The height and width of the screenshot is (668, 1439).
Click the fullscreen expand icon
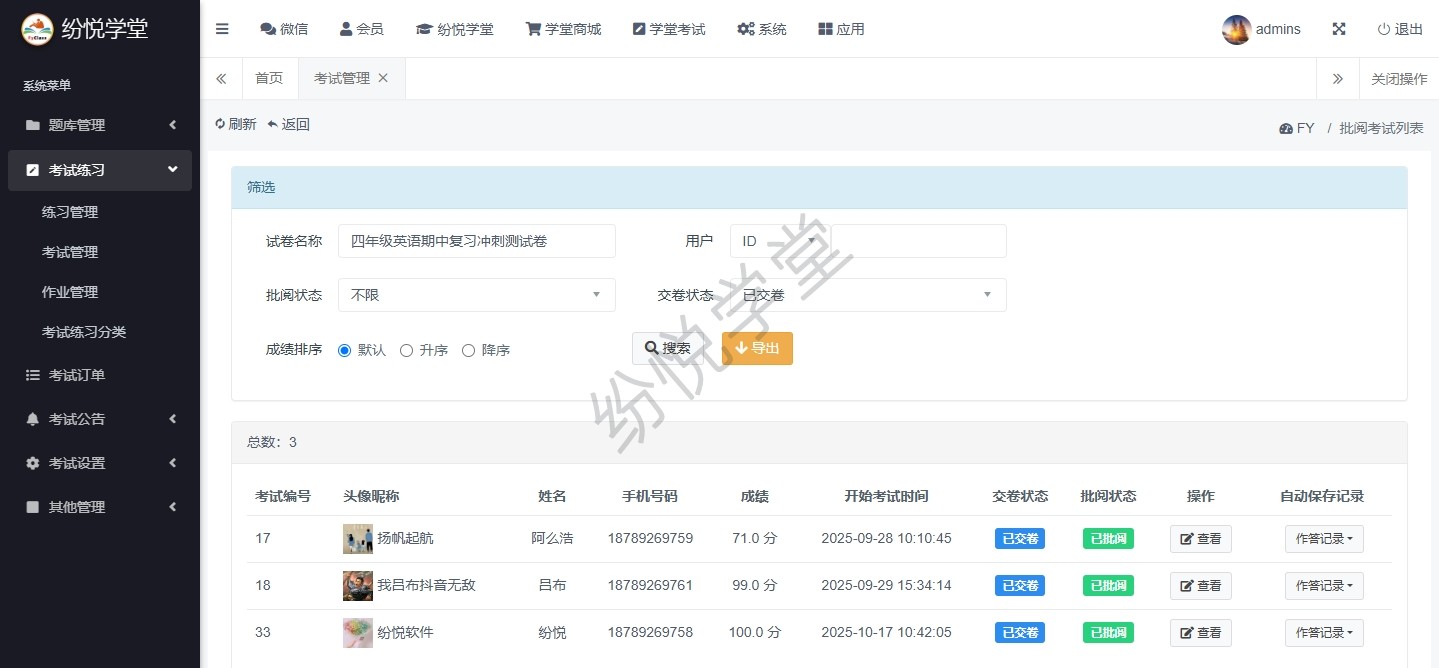(1339, 29)
